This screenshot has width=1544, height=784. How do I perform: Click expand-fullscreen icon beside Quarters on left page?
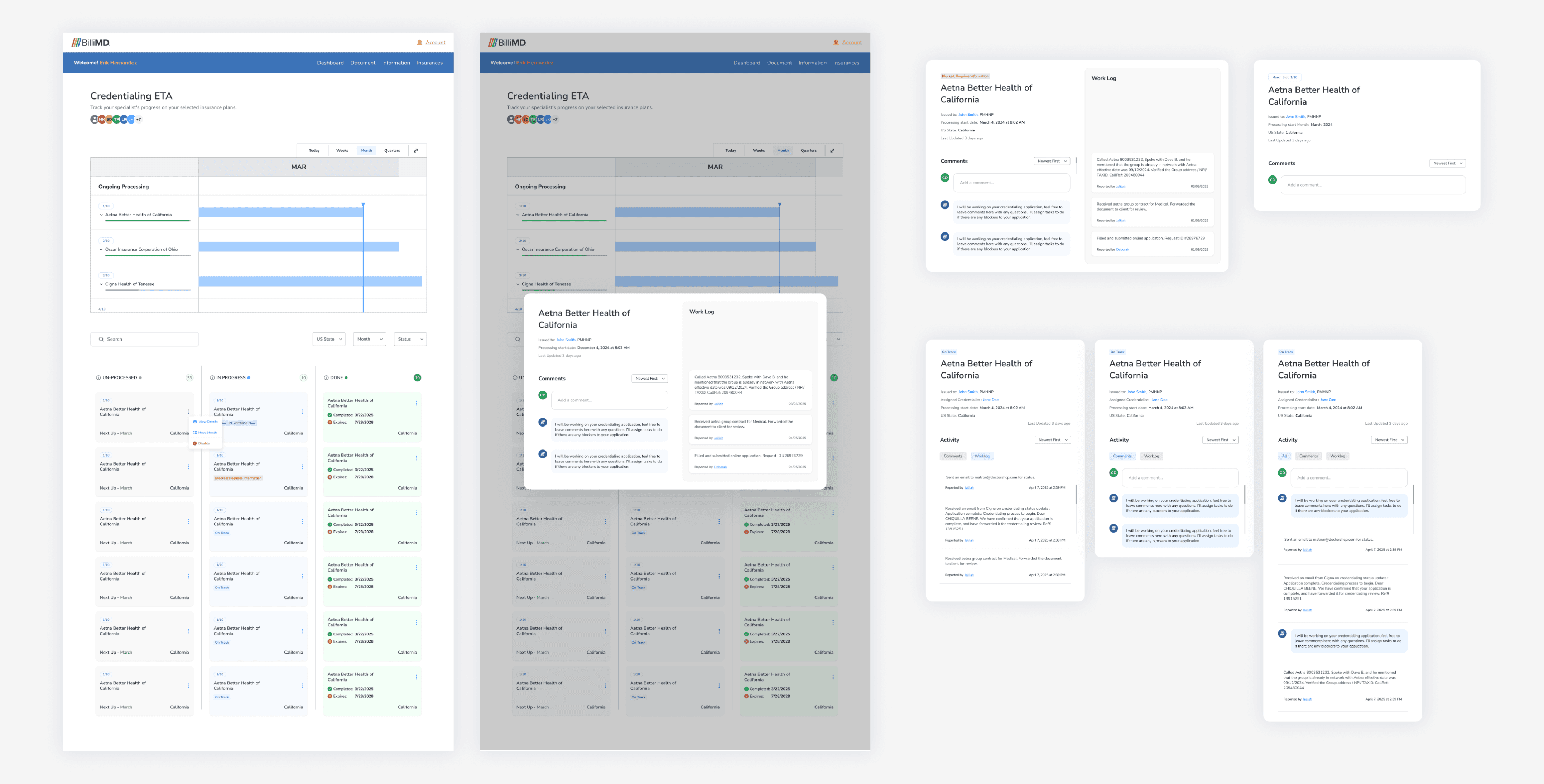[x=416, y=150]
